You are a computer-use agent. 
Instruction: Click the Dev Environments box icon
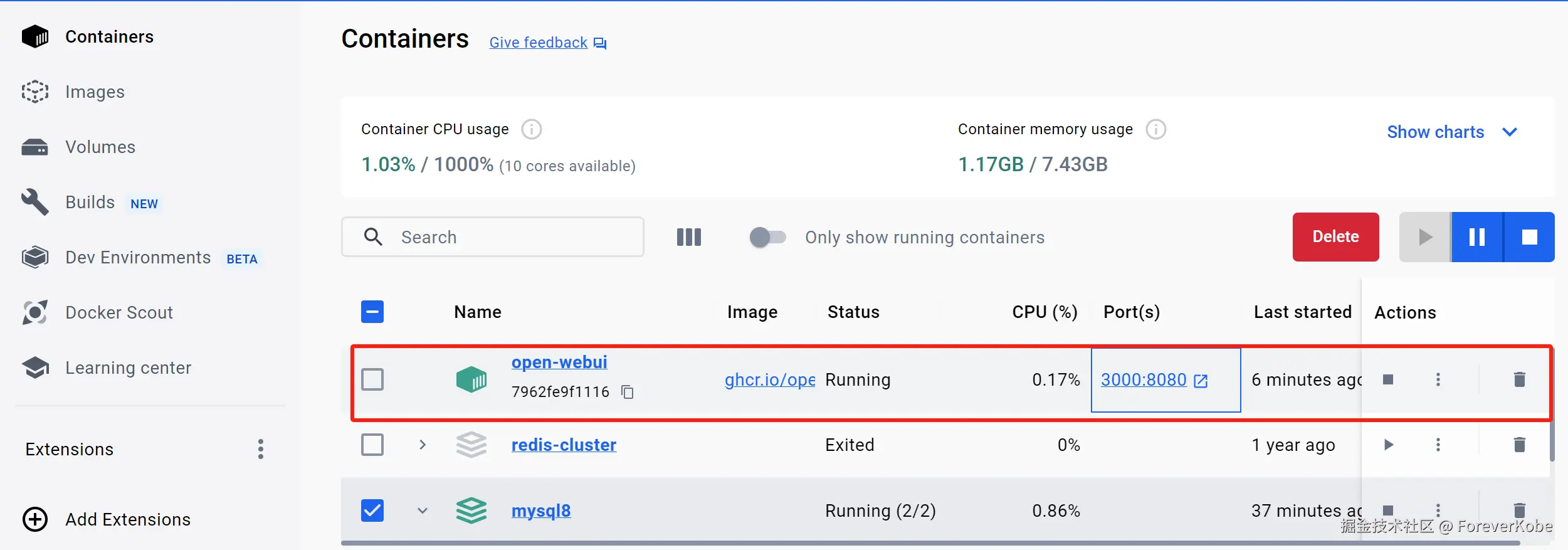click(35, 258)
